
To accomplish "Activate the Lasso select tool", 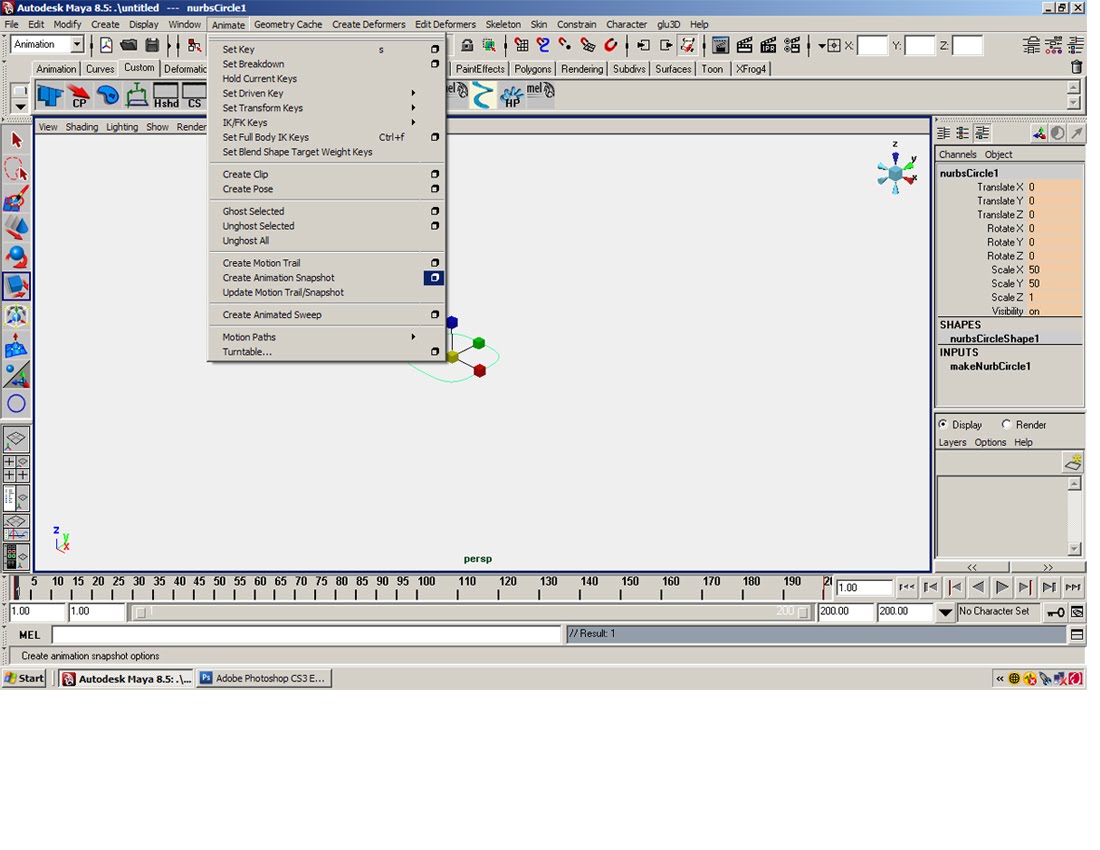I will tap(16, 170).
